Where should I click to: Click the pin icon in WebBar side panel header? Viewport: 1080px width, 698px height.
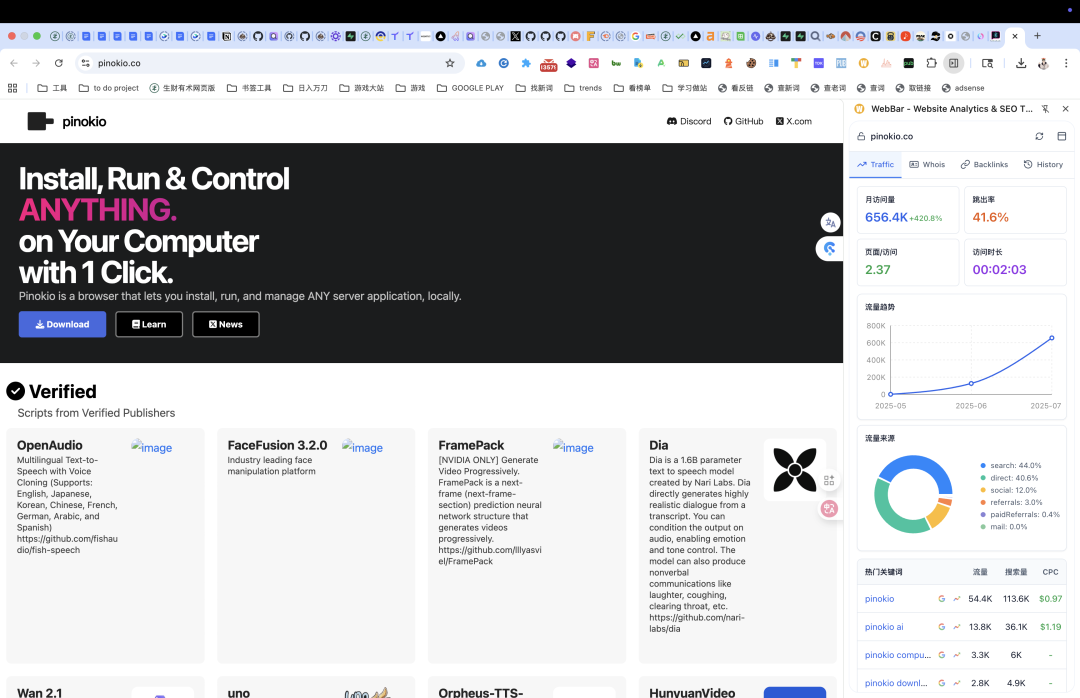pyautogui.click(x=1046, y=109)
